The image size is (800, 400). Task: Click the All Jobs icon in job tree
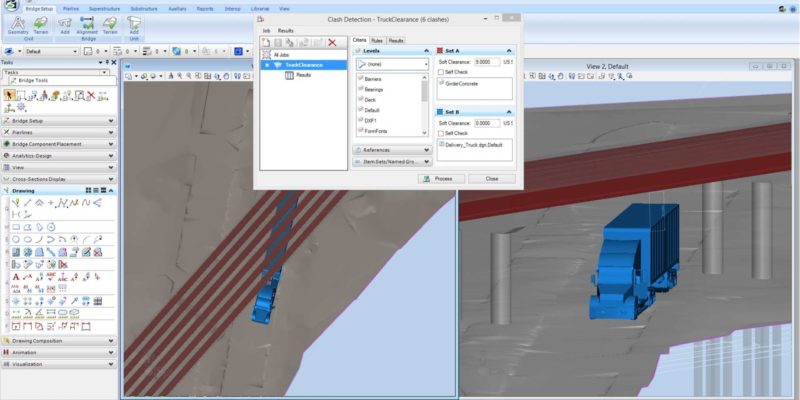click(x=266, y=54)
